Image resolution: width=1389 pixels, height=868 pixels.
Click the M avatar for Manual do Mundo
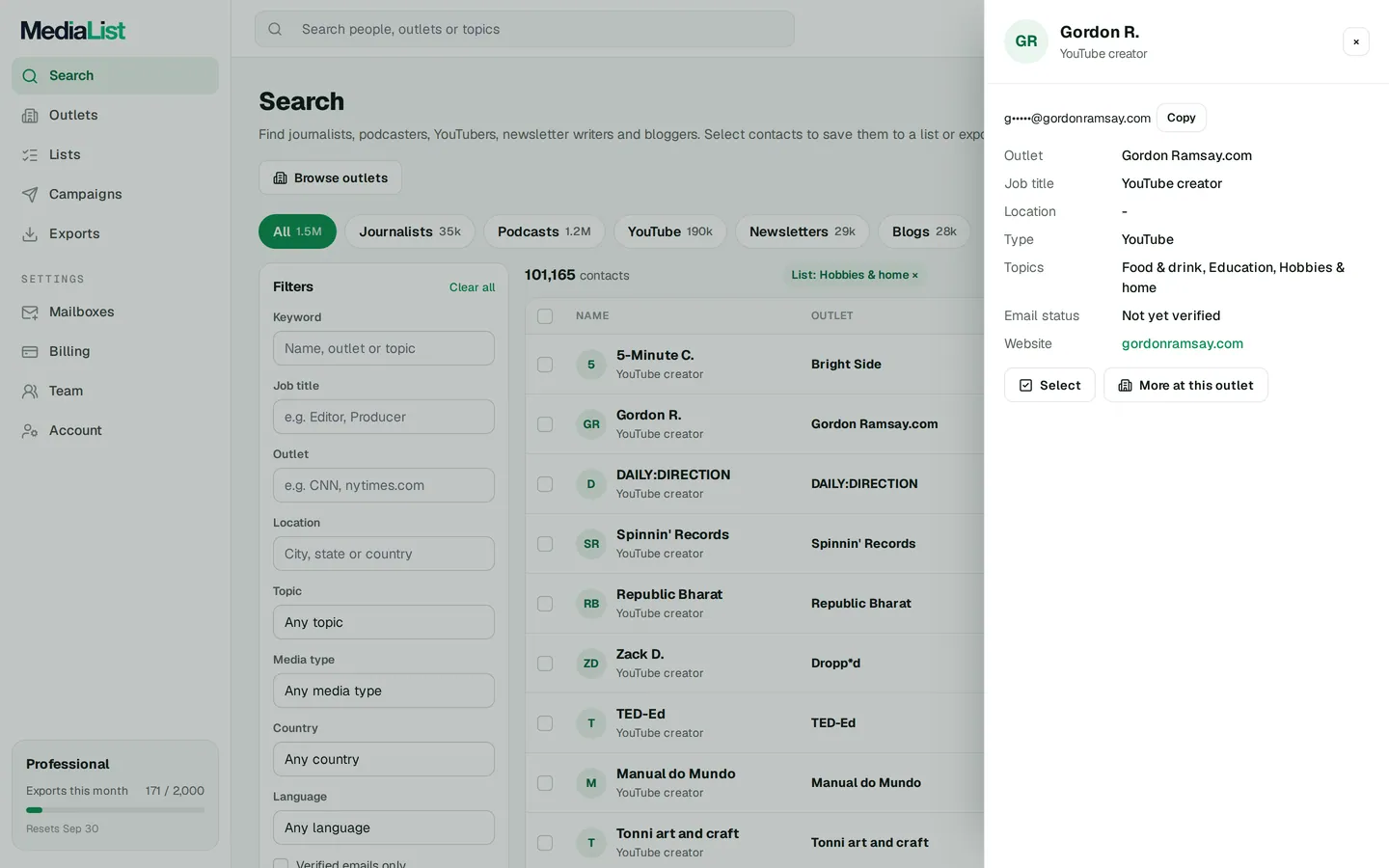(x=591, y=783)
